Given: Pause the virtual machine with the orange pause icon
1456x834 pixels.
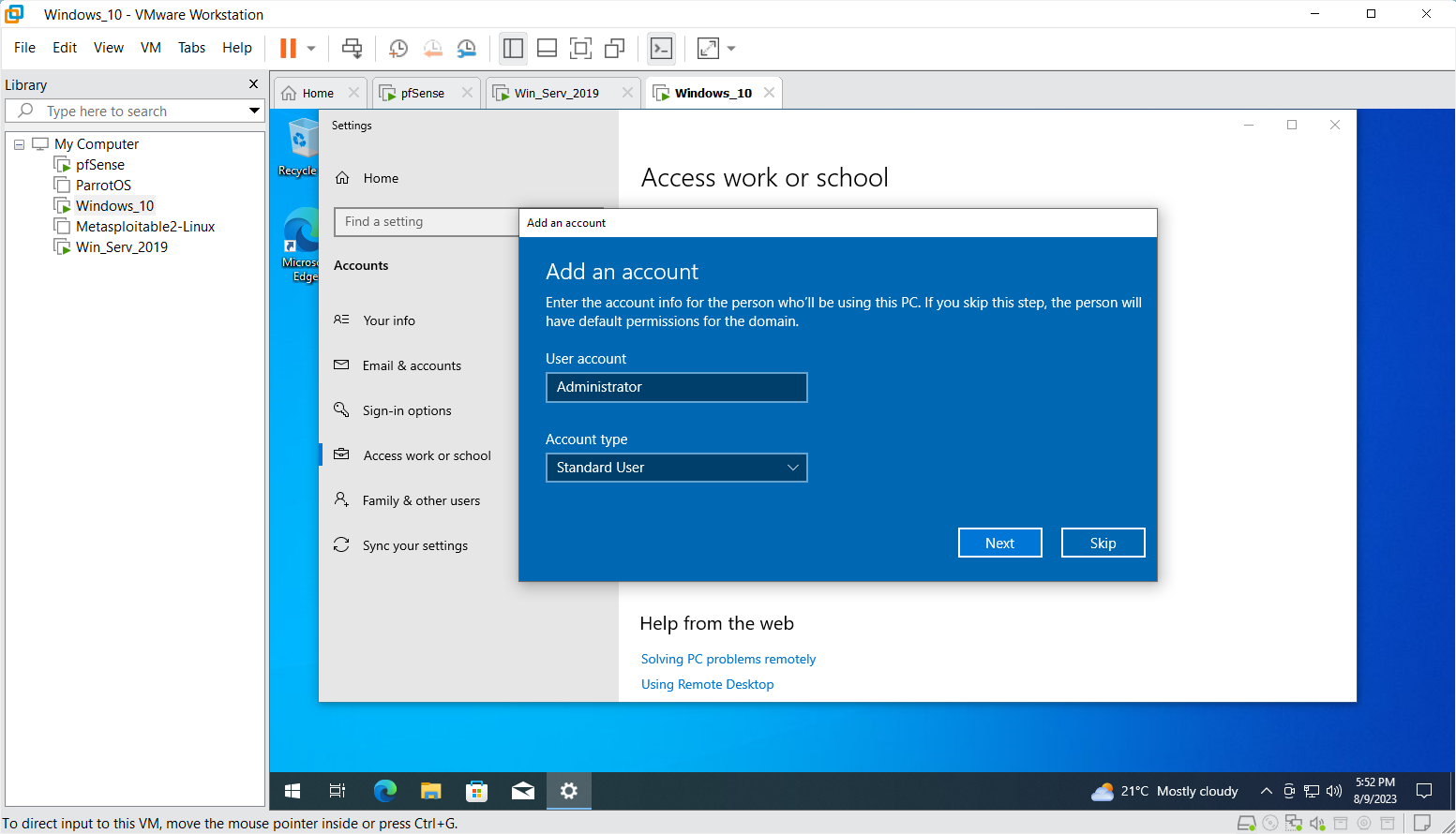Looking at the screenshot, I should (288, 48).
